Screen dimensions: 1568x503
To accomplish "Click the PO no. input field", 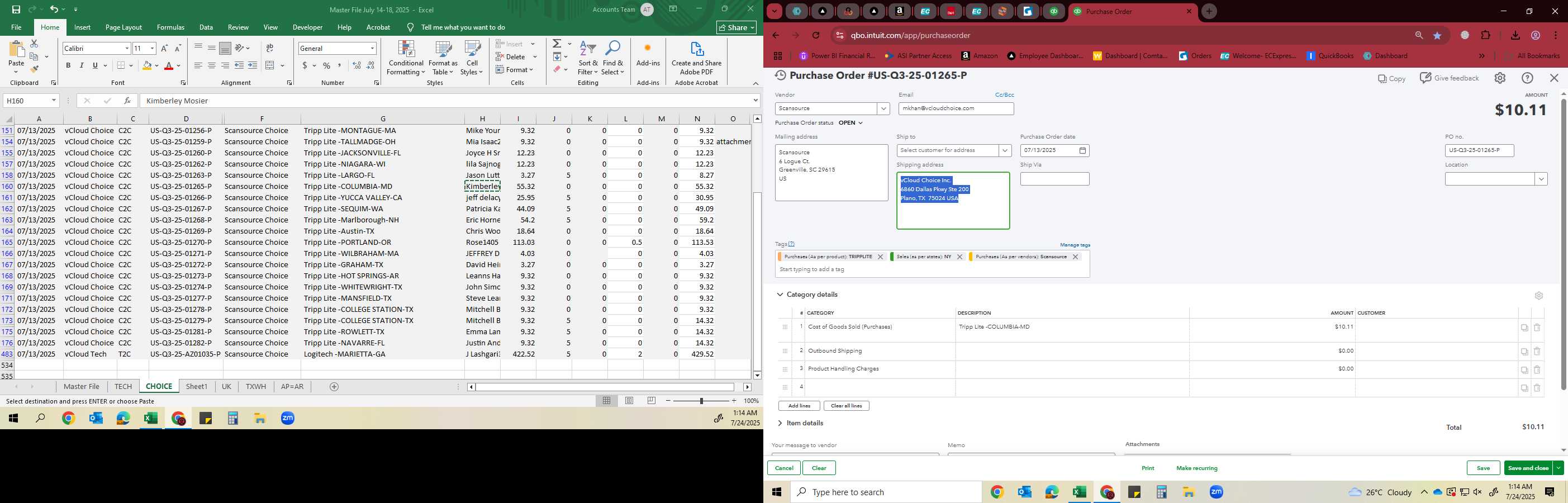I will (1479, 150).
